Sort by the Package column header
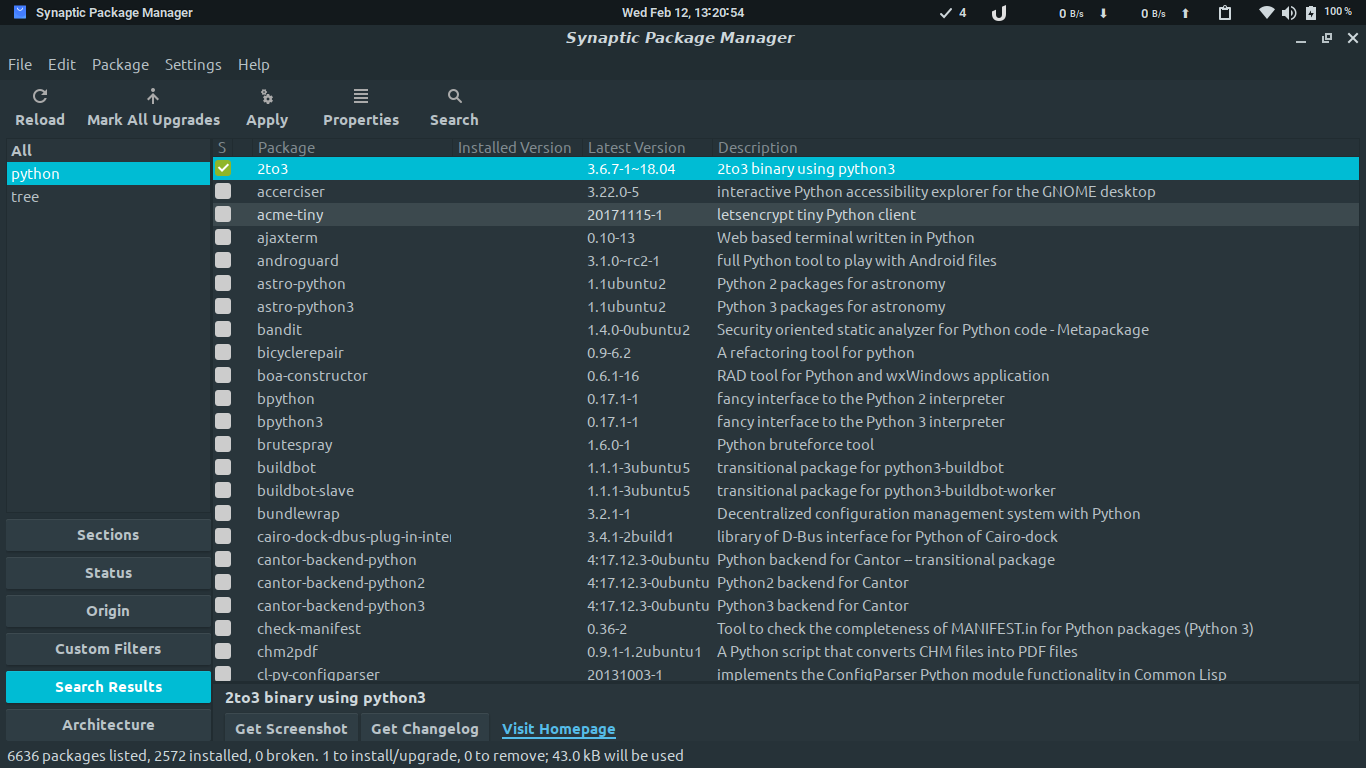The height and width of the screenshot is (768, 1366). [286, 148]
